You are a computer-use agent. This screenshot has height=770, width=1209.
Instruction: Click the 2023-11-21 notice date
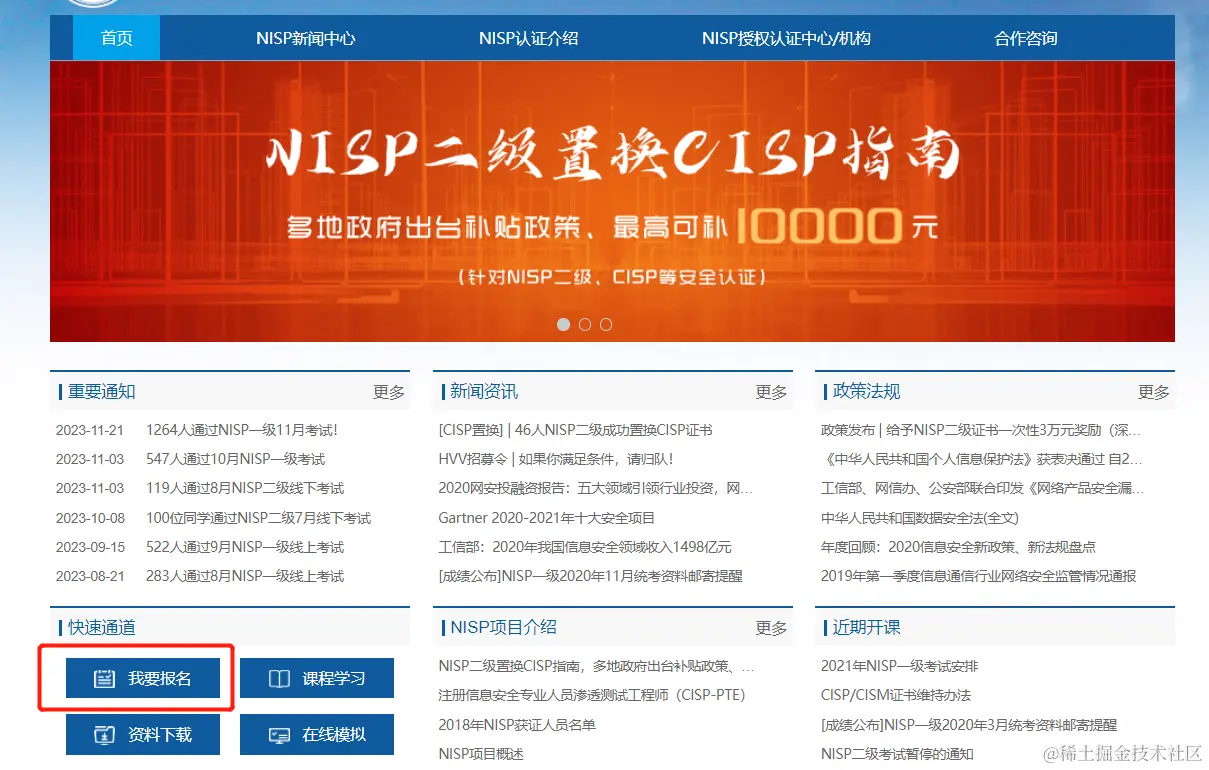[90, 430]
